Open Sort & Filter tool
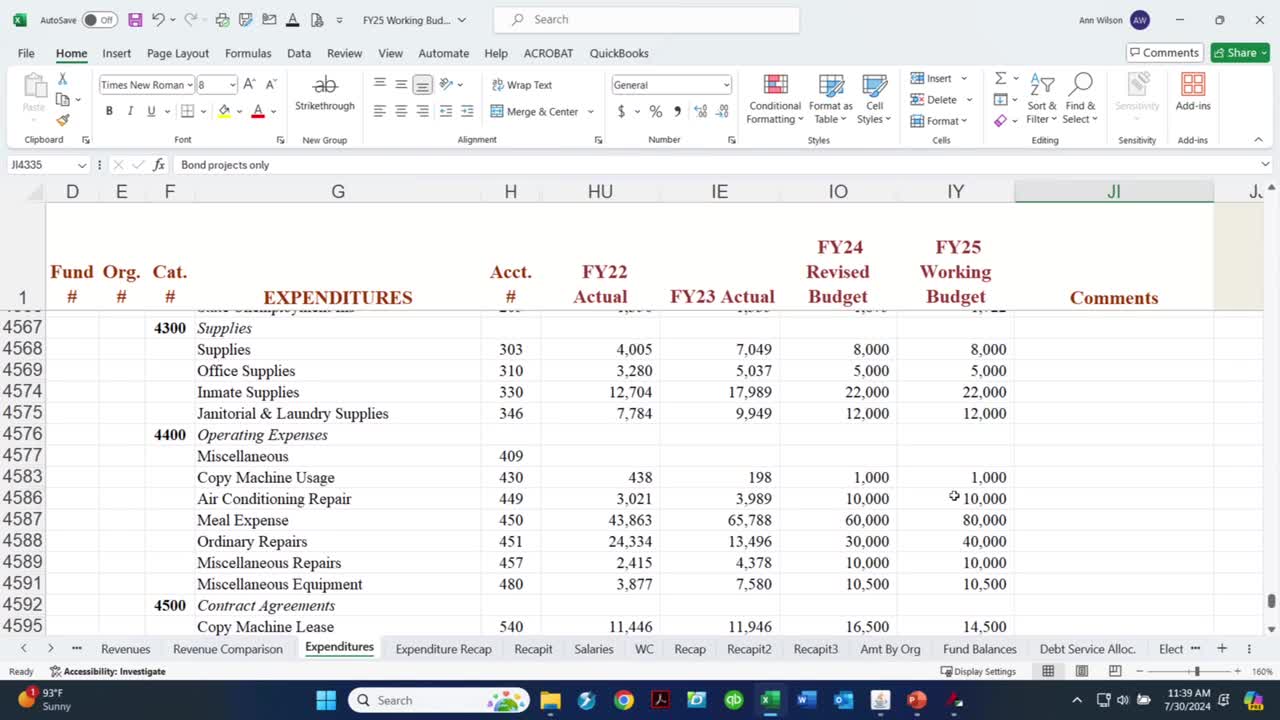 point(1041,98)
